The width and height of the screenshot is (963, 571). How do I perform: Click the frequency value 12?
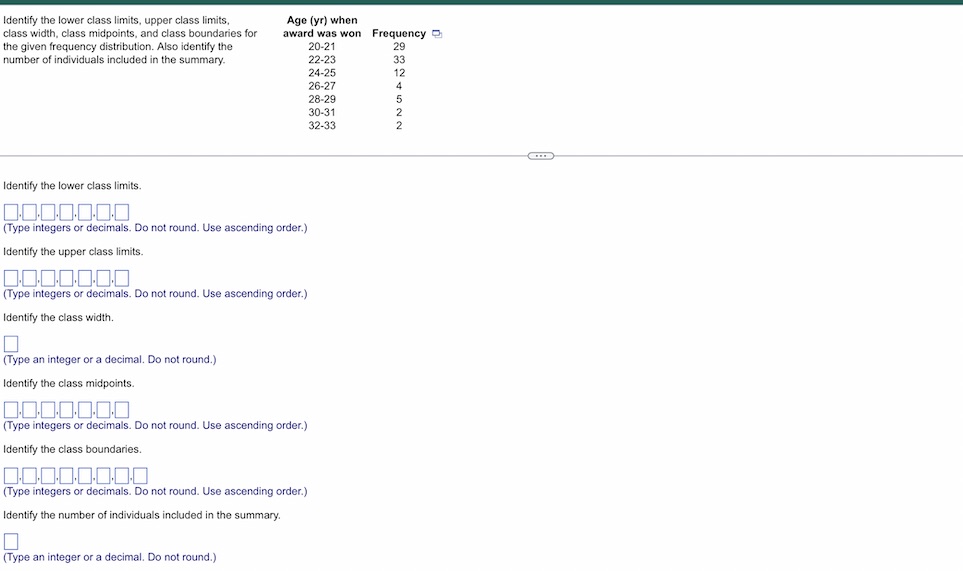(x=399, y=73)
